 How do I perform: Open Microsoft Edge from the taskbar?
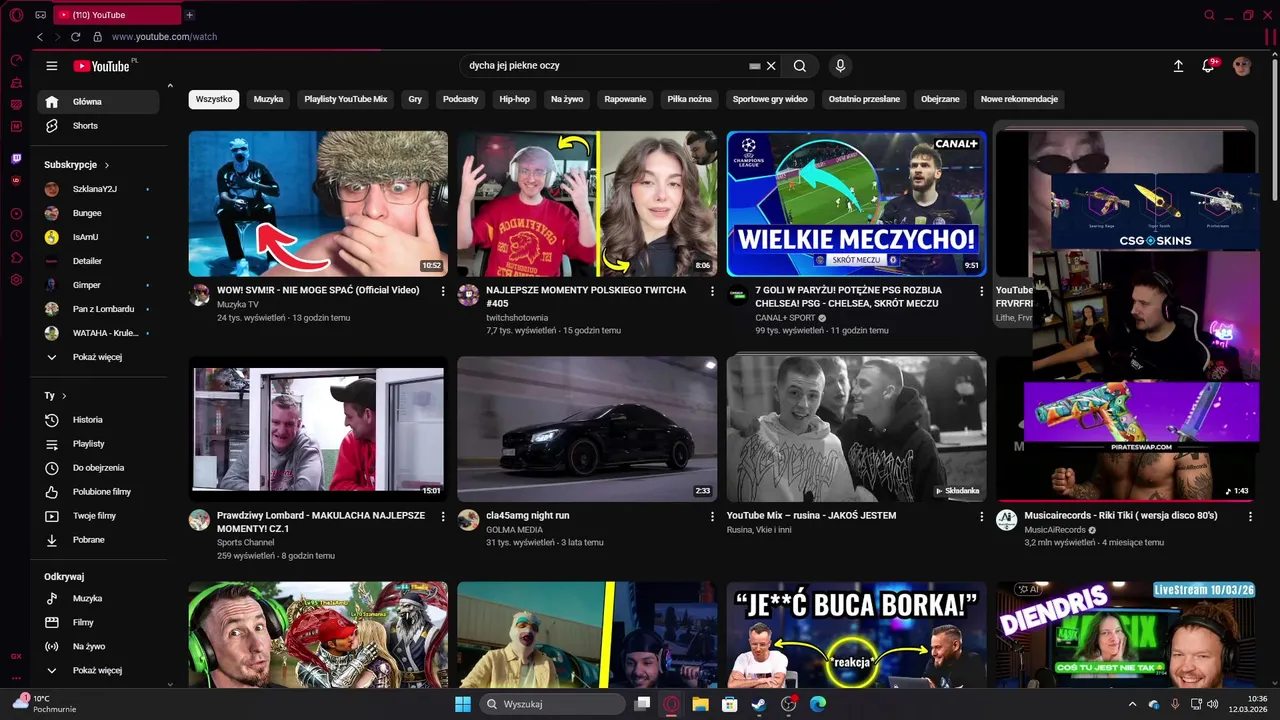[817, 704]
